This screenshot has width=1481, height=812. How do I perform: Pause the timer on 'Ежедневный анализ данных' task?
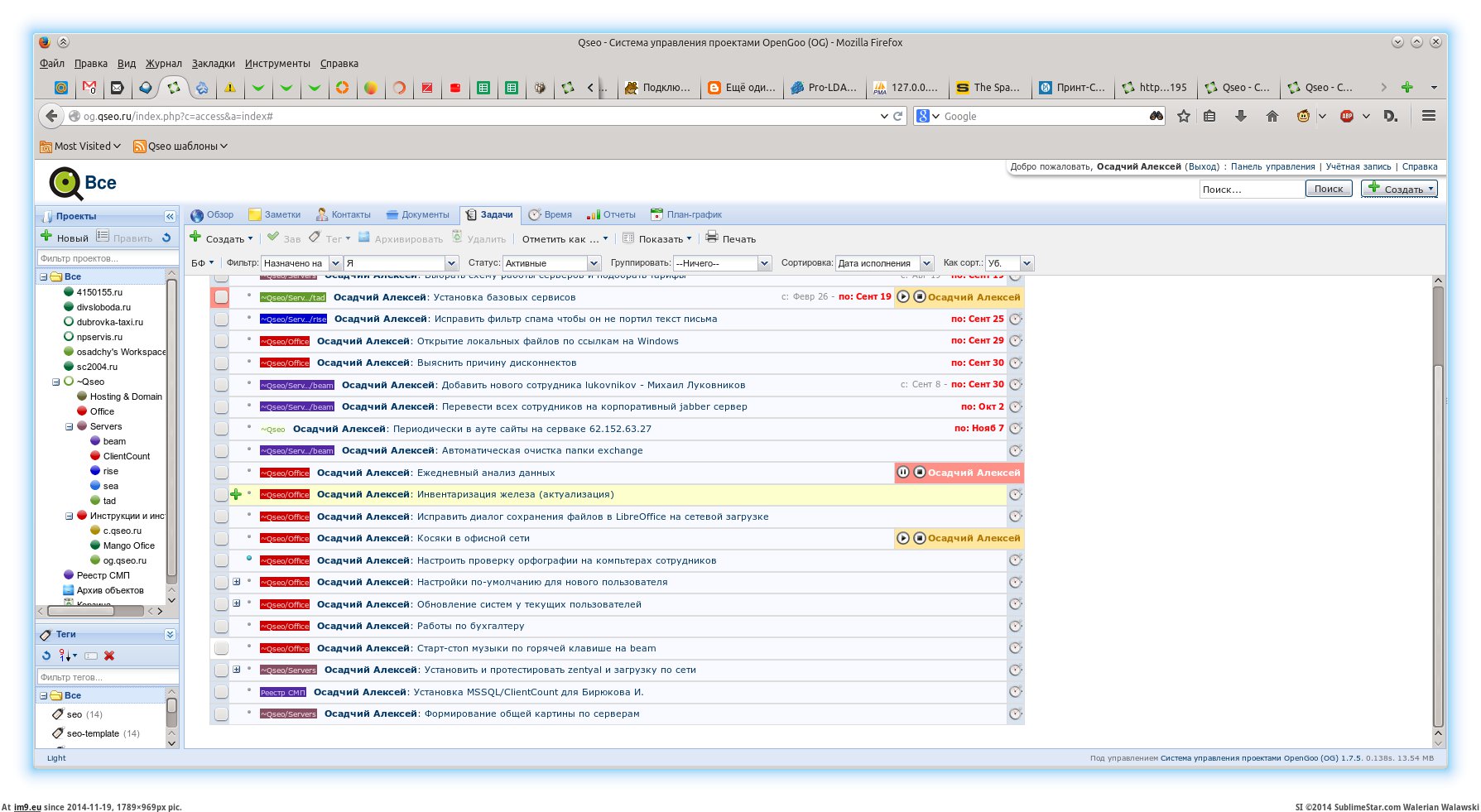coord(903,473)
